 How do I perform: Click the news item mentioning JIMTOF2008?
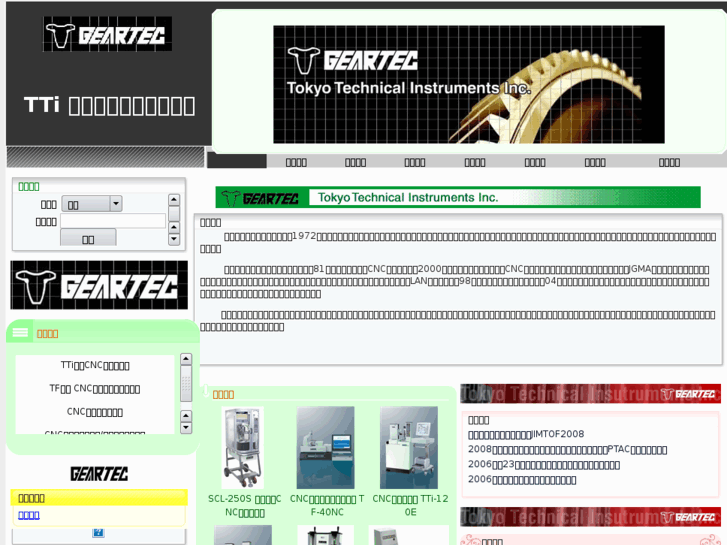pos(526,435)
